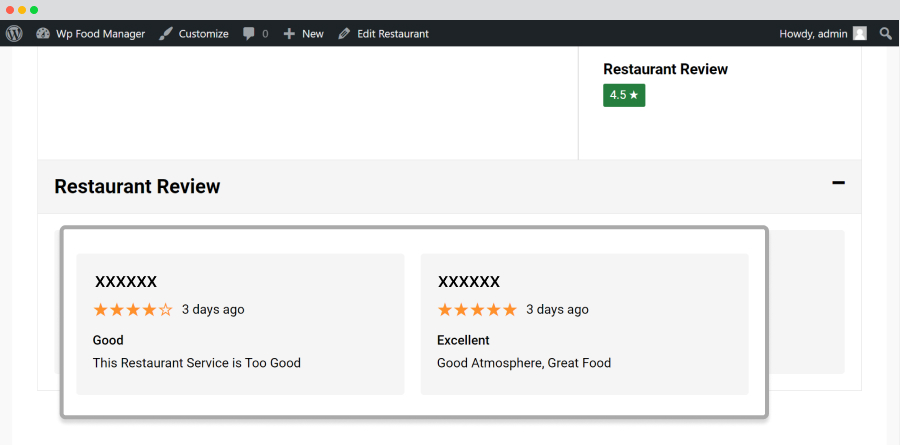
Task: Open Edit Restaurant link
Action: 393,34
